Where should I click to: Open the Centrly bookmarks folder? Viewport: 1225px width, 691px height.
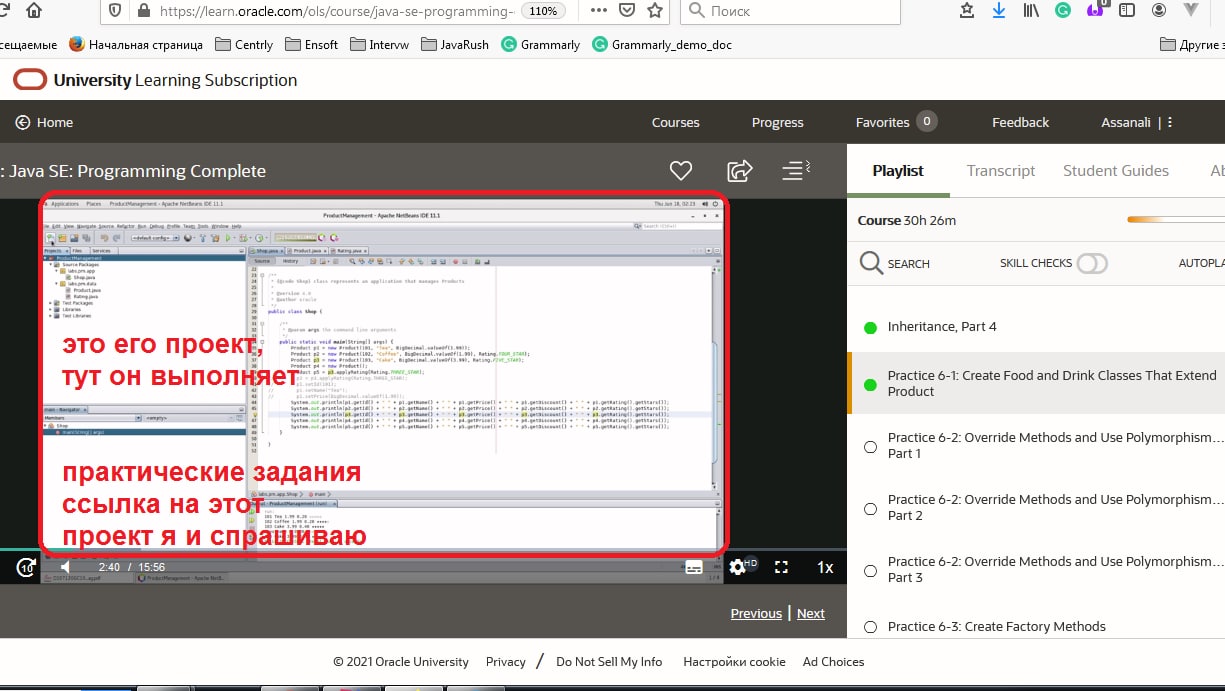click(243, 44)
